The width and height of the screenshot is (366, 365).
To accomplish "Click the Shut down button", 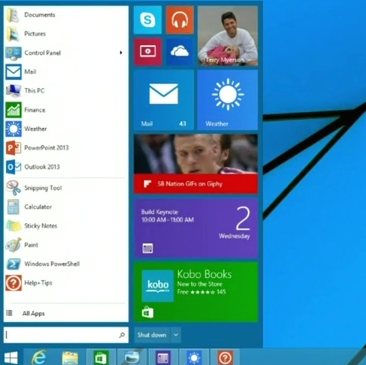I will pos(152,335).
